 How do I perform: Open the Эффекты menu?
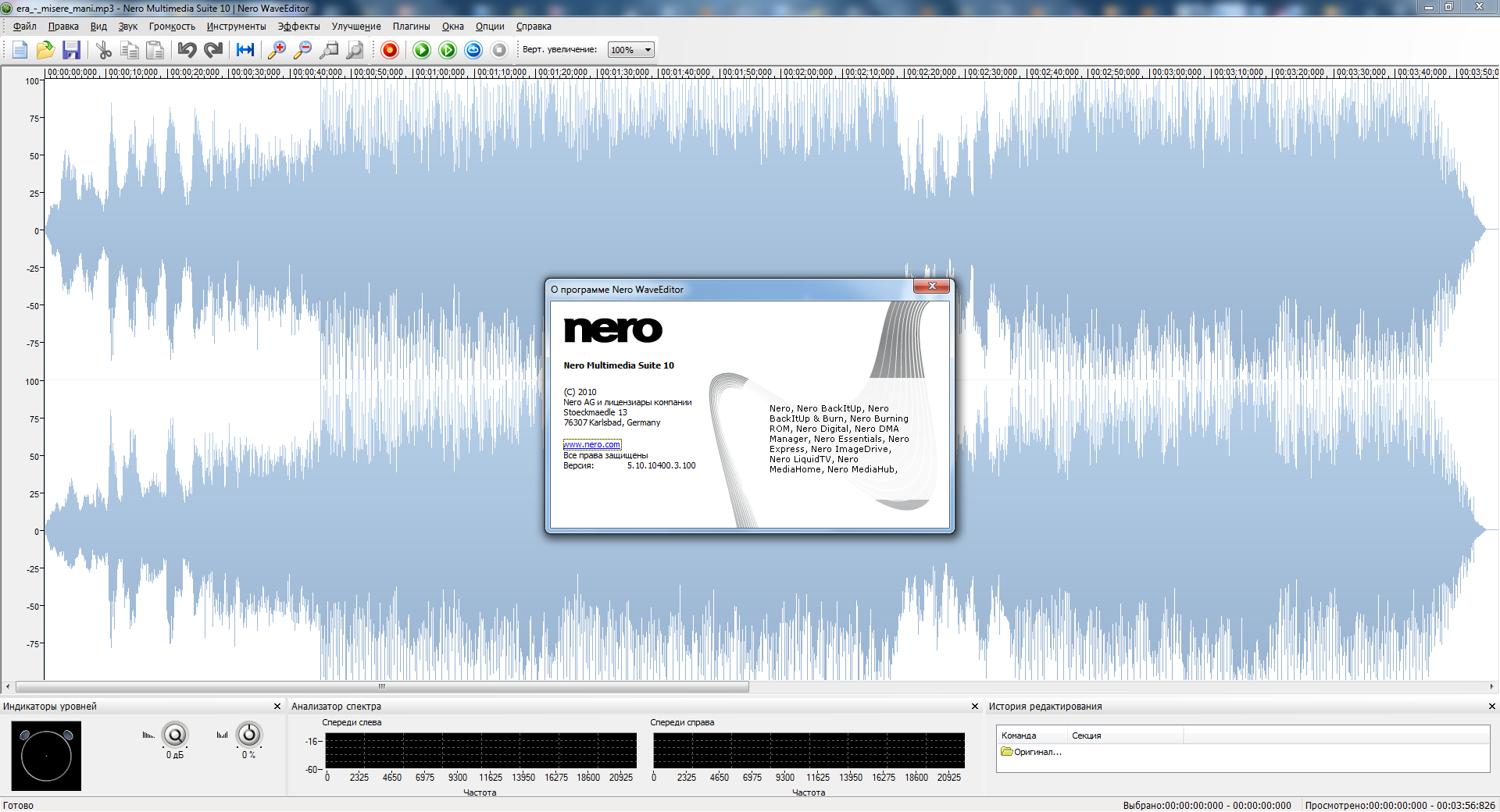tap(298, 27)
